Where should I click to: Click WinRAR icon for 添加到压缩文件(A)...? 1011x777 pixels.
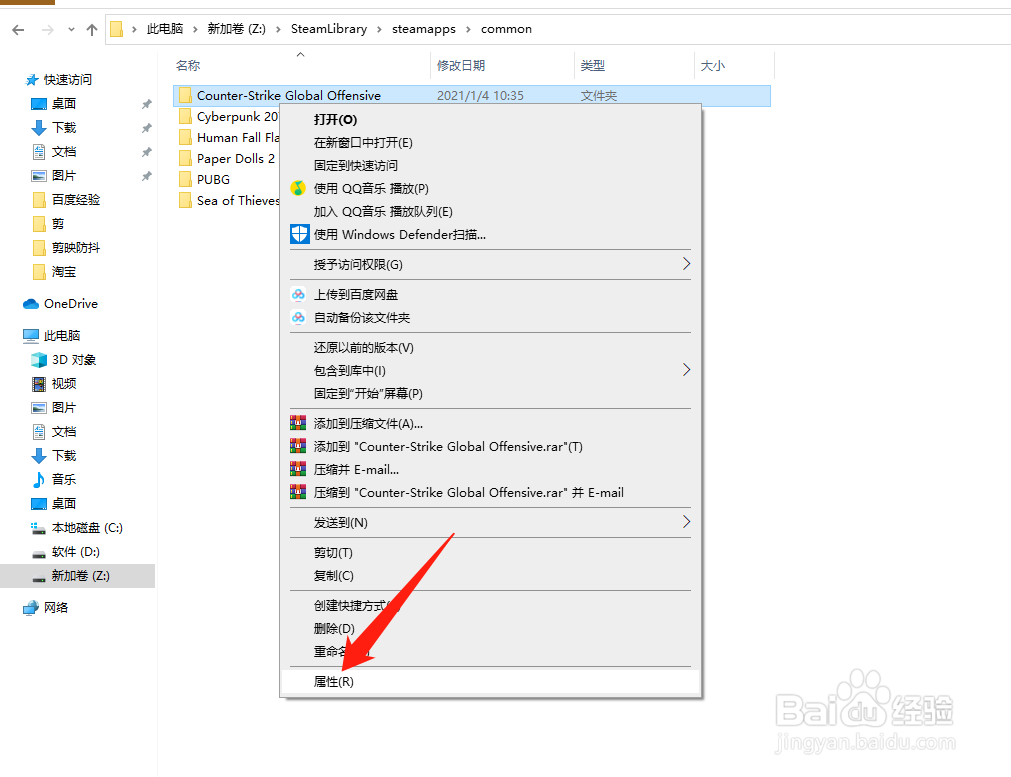[x=298, y=423]
